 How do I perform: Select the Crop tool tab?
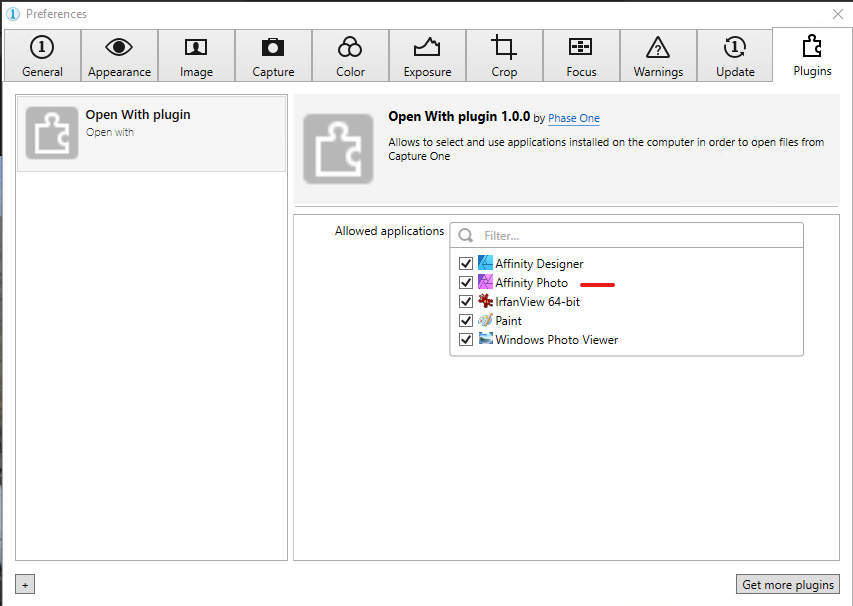[x=504, y=56]
